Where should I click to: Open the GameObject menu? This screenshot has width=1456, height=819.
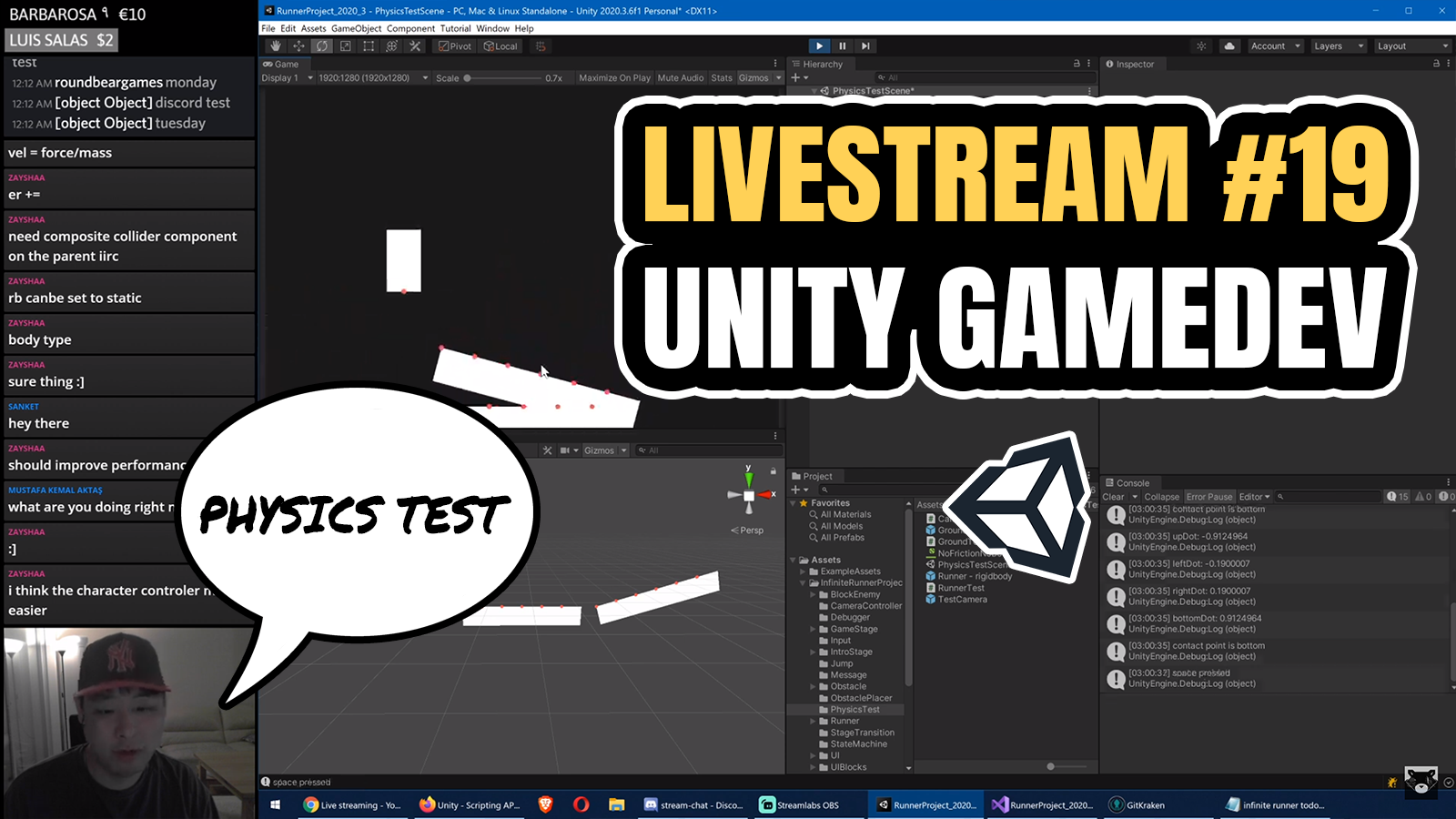[357, 28]
